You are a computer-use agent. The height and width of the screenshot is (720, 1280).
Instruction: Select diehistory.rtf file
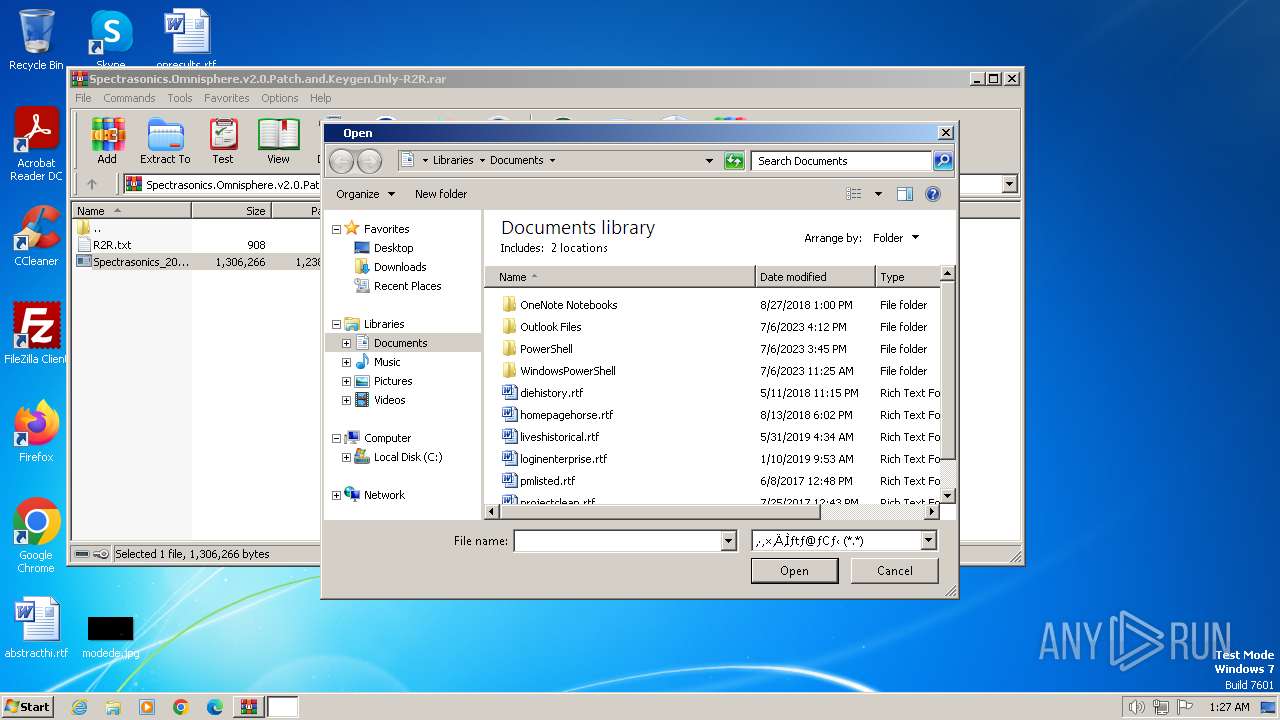point(551,393)
